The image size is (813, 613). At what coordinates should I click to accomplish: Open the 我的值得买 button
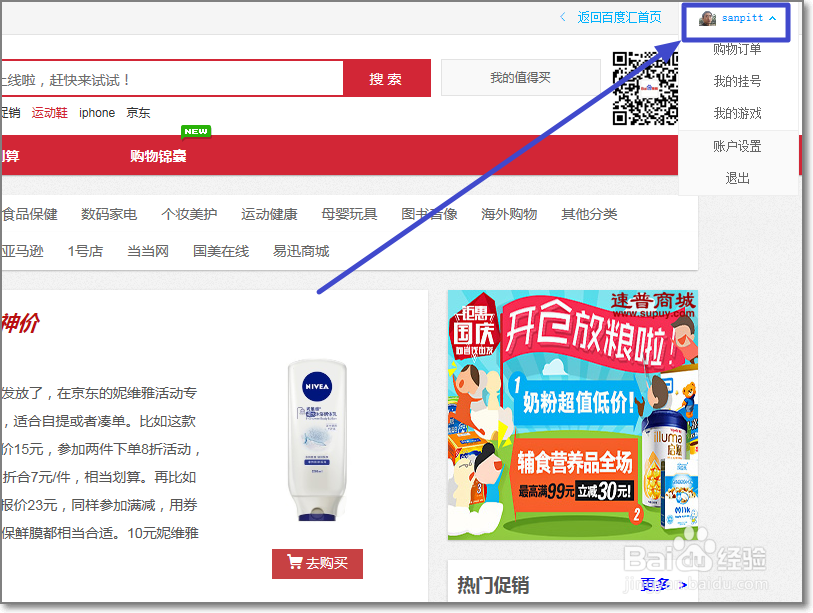click(x=521, y=78)
